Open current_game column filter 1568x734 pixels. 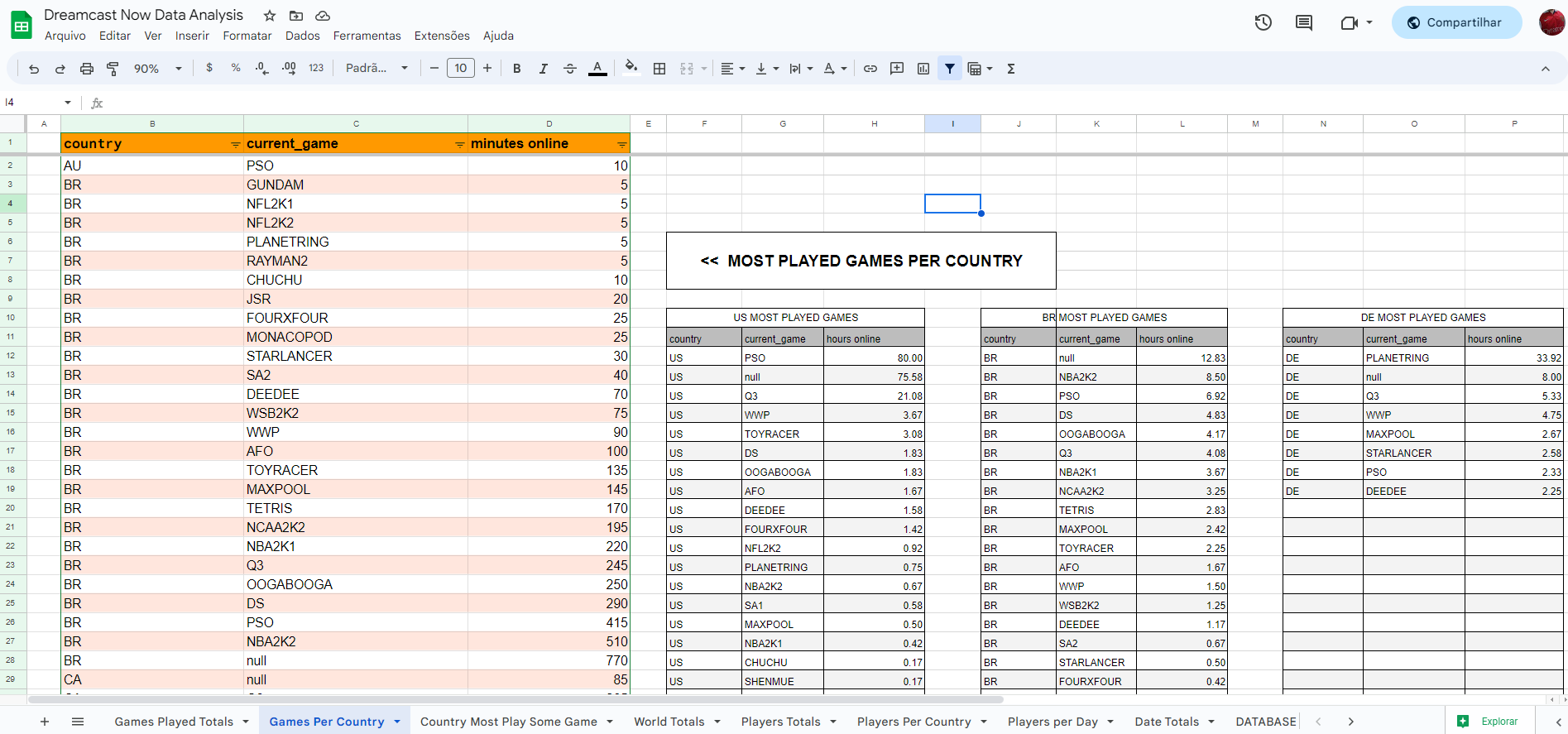pyautogui.click(x=459, y=145)
